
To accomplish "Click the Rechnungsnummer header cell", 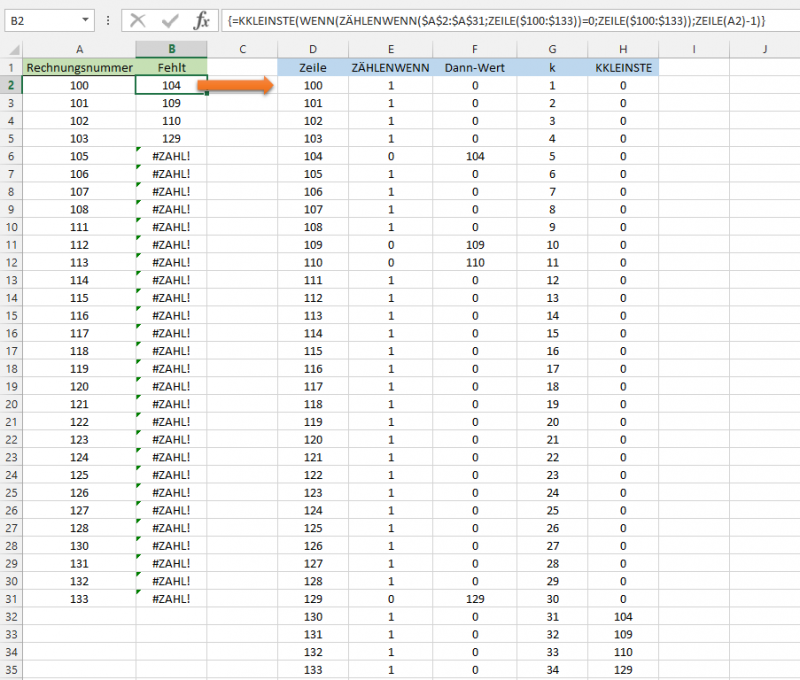I will pyautogui.click(x=79, y=67).
